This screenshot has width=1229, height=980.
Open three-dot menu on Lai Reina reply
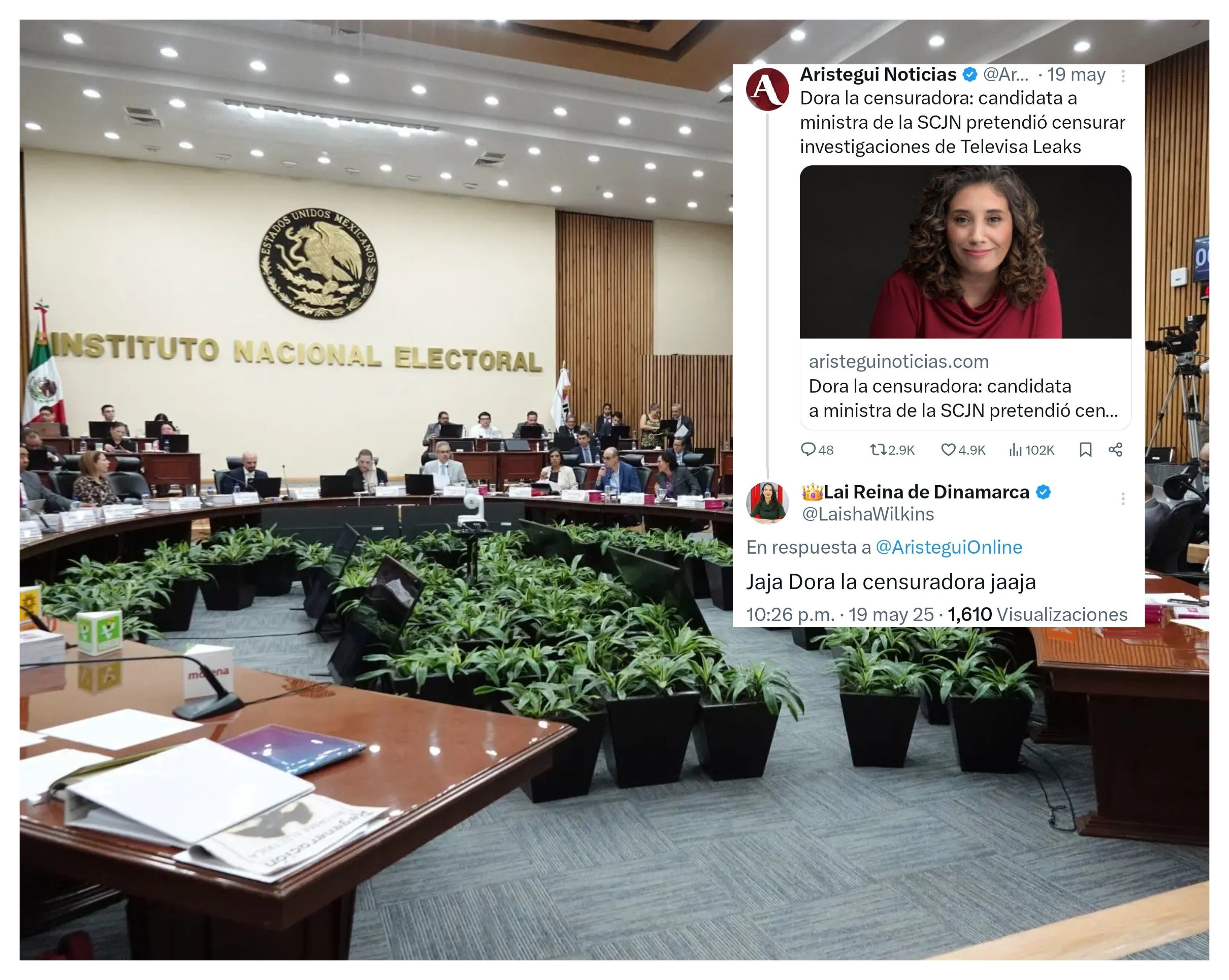[1123, 499]
